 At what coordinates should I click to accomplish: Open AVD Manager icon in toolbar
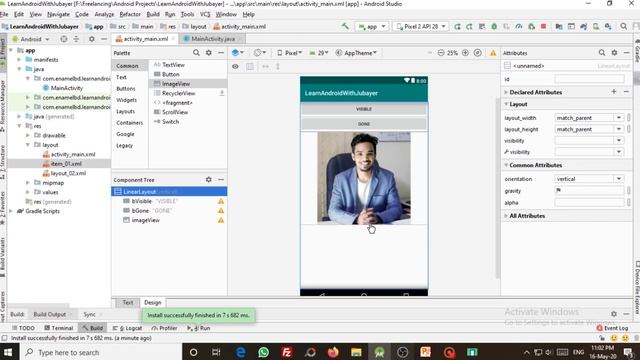pos(596,26)
